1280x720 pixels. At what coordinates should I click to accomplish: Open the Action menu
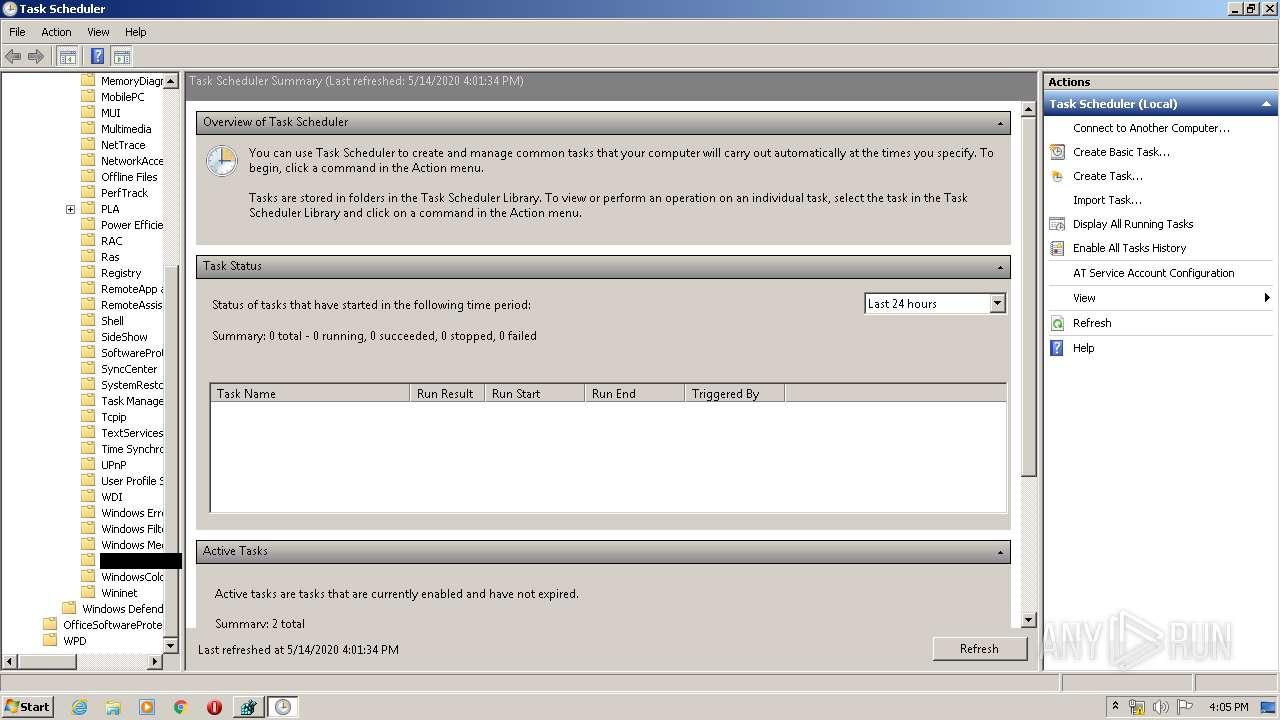coord(56,32)
